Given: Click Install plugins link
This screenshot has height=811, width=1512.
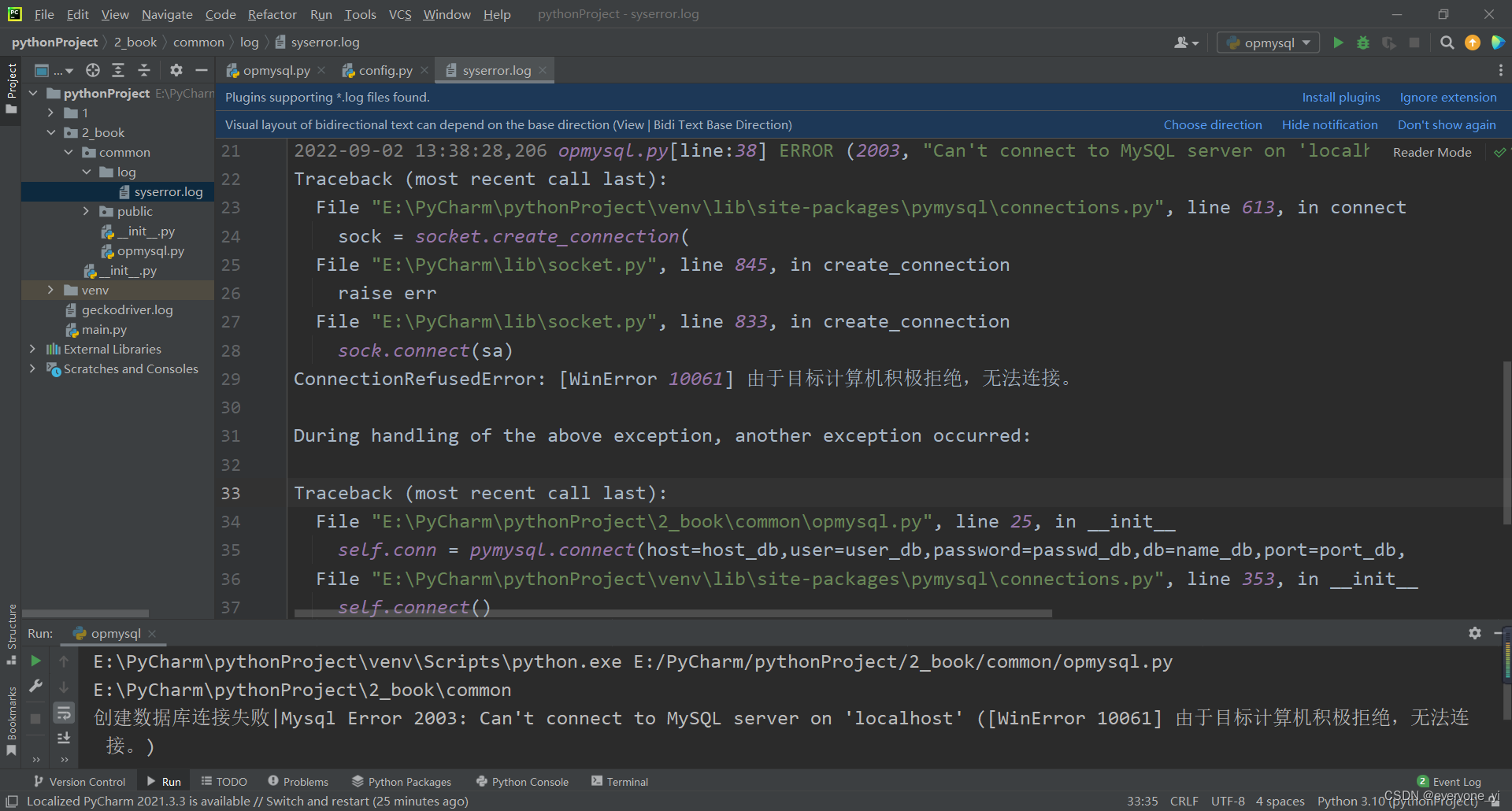Looking at the screenshot, I should pyautogui.click(x=1340, y=97).
